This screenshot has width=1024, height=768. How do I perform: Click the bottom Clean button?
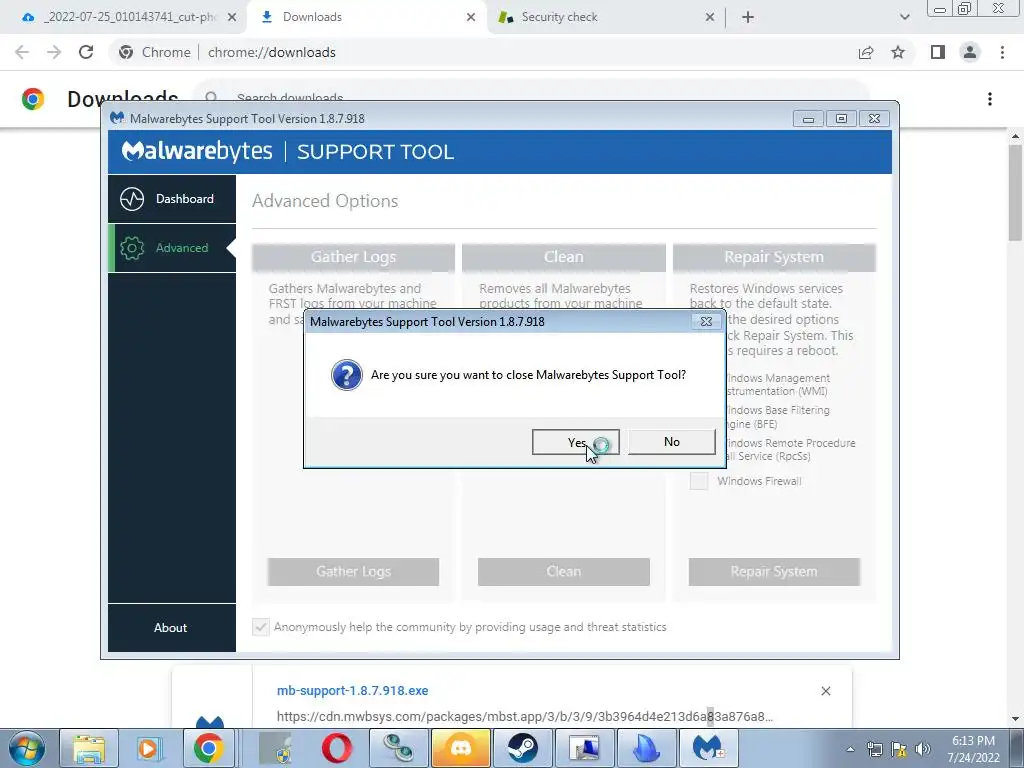pos(564,571)
